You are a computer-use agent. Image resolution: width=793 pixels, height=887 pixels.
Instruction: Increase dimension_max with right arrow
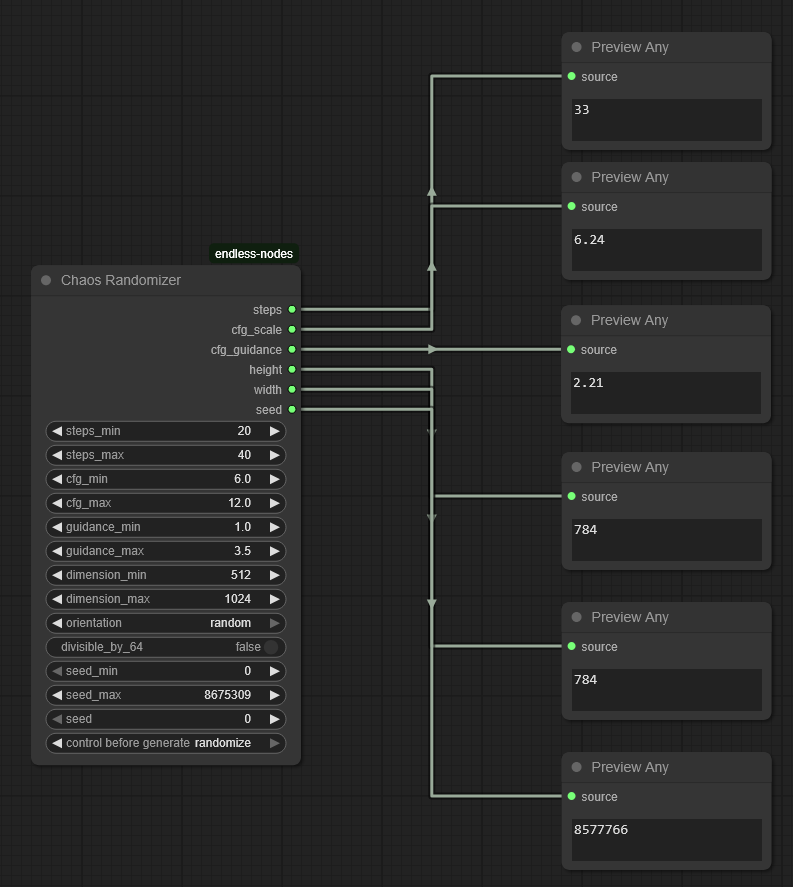[x=274, y=599]
